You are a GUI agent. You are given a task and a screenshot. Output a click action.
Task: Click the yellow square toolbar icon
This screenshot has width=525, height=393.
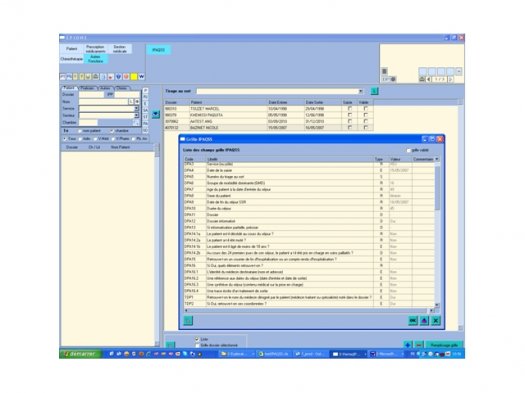click(x=134, y=77)
